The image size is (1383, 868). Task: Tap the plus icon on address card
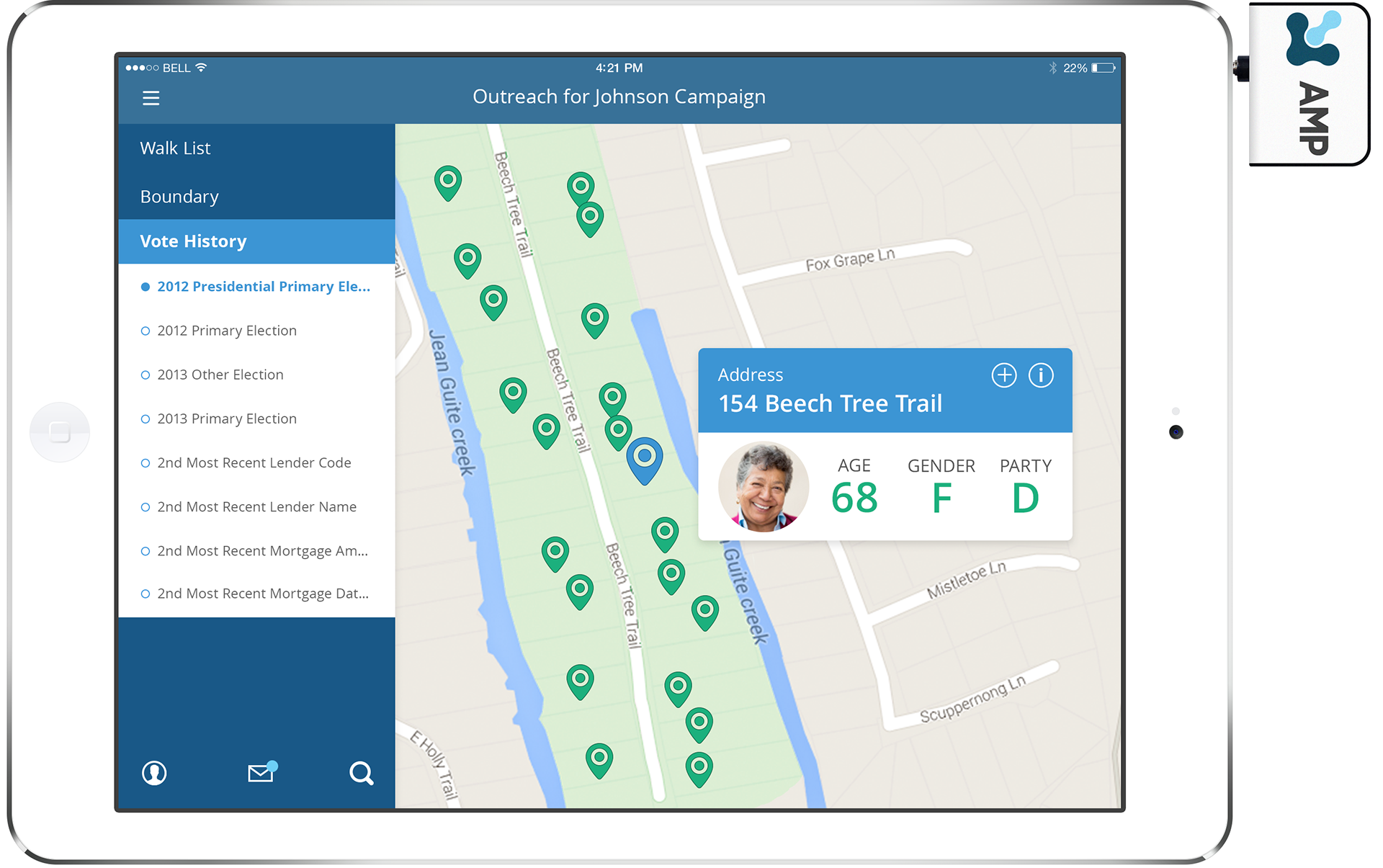click(x=1004, y=375)
